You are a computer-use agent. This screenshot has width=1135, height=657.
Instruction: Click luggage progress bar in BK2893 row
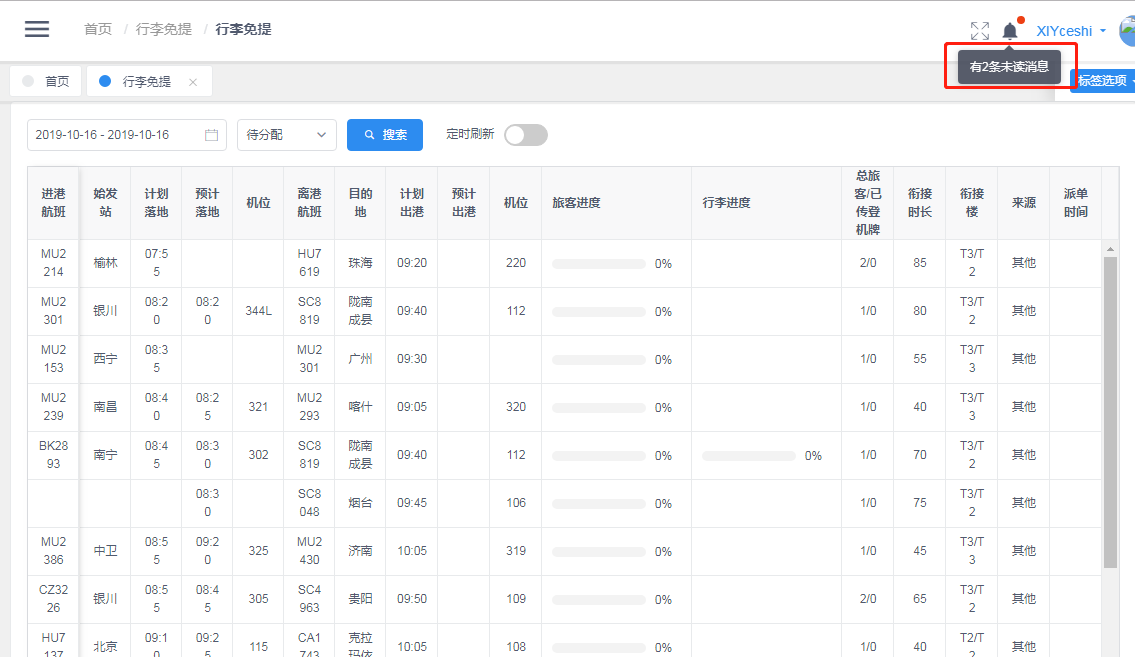pyautogui.click(x=748, y=456)
